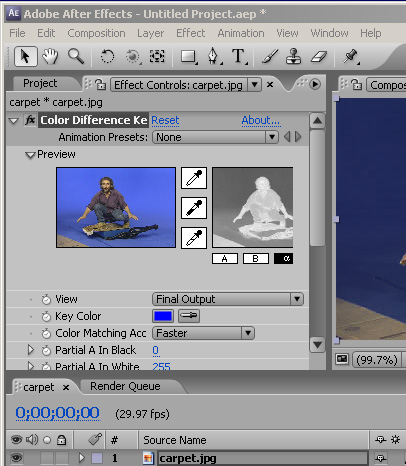Toggle stopwatch for Color Matching Accuracy

(46, 333)
